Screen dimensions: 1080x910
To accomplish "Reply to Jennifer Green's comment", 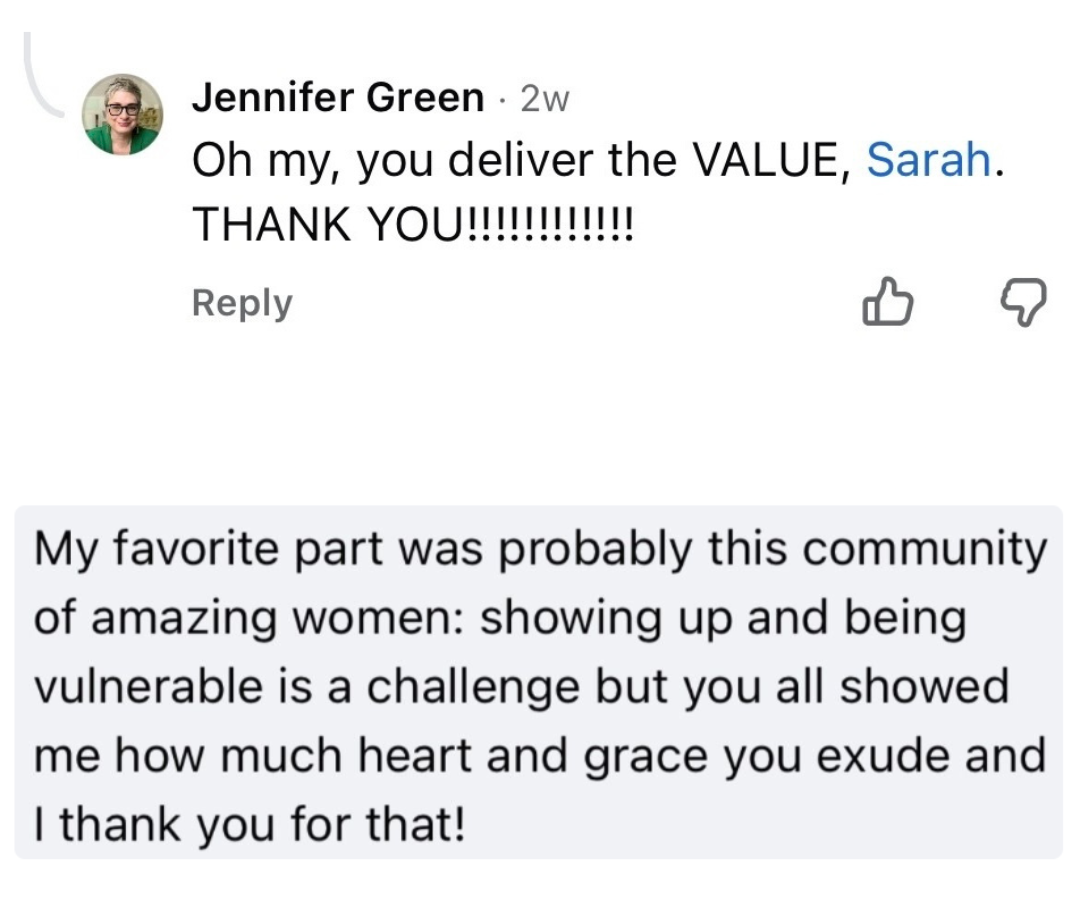I will 242,303.
